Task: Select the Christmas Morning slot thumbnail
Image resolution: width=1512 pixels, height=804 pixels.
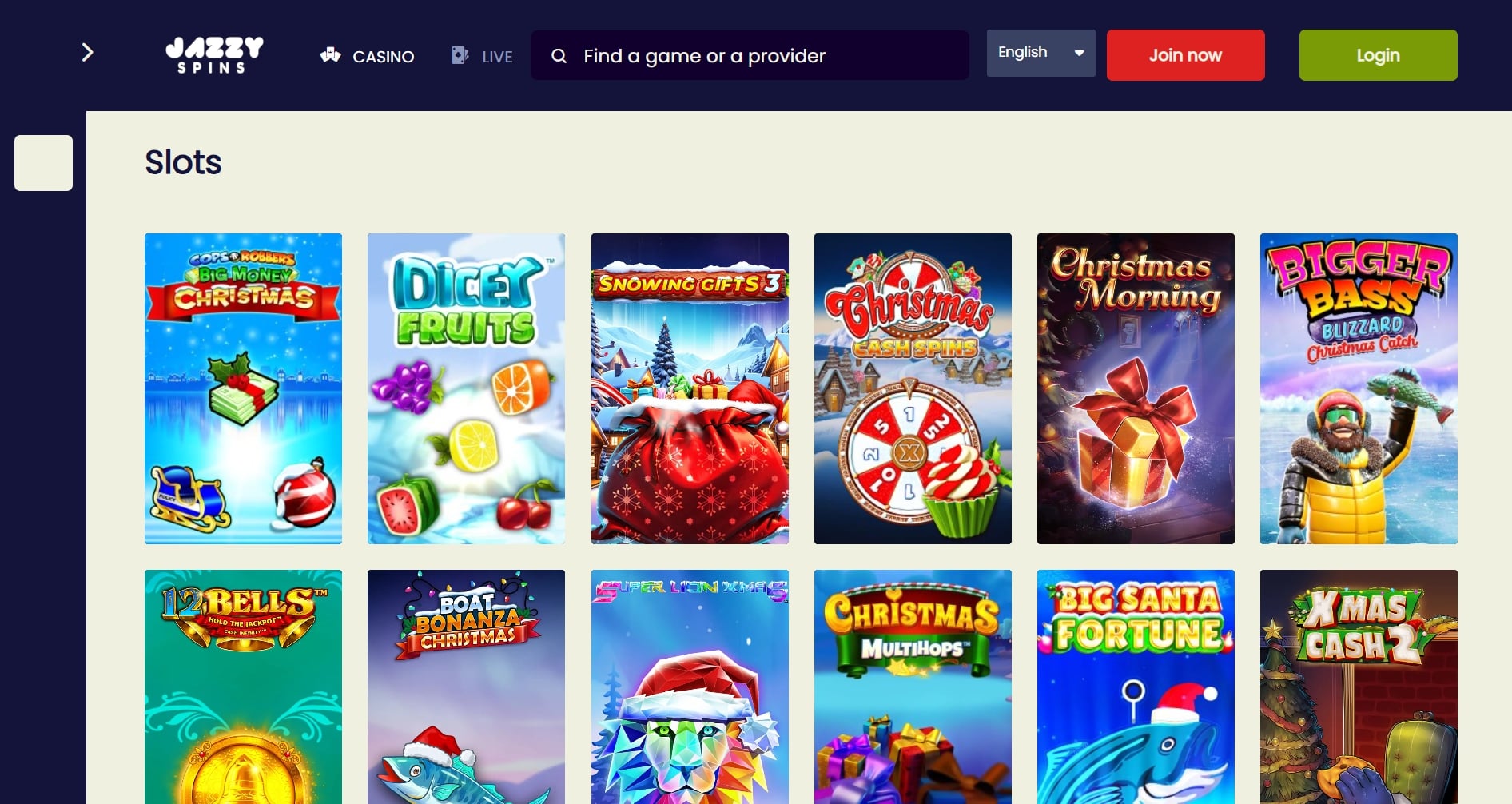Action: 1136,388
